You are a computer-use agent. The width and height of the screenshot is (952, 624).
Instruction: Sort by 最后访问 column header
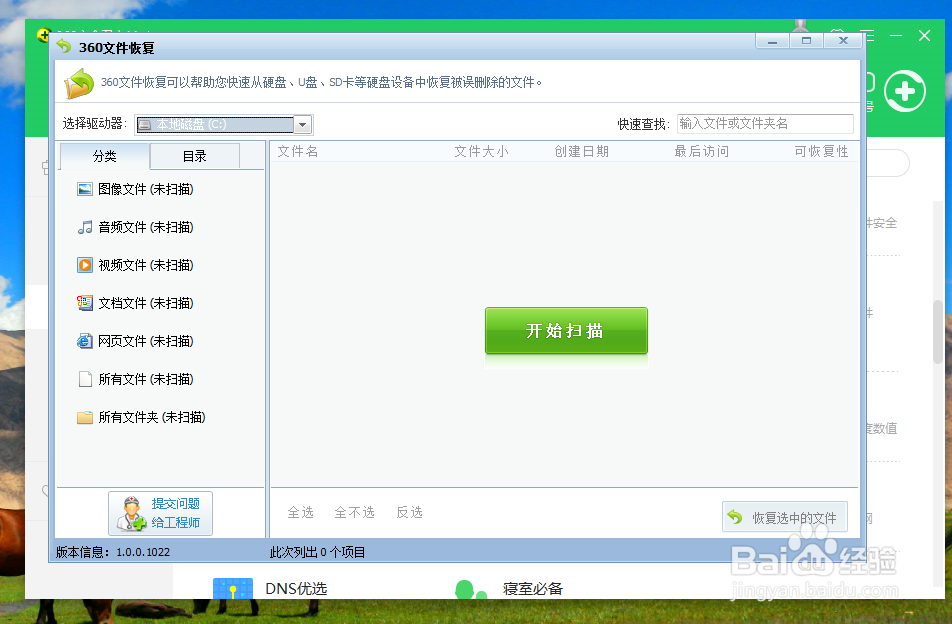point(702,152)
